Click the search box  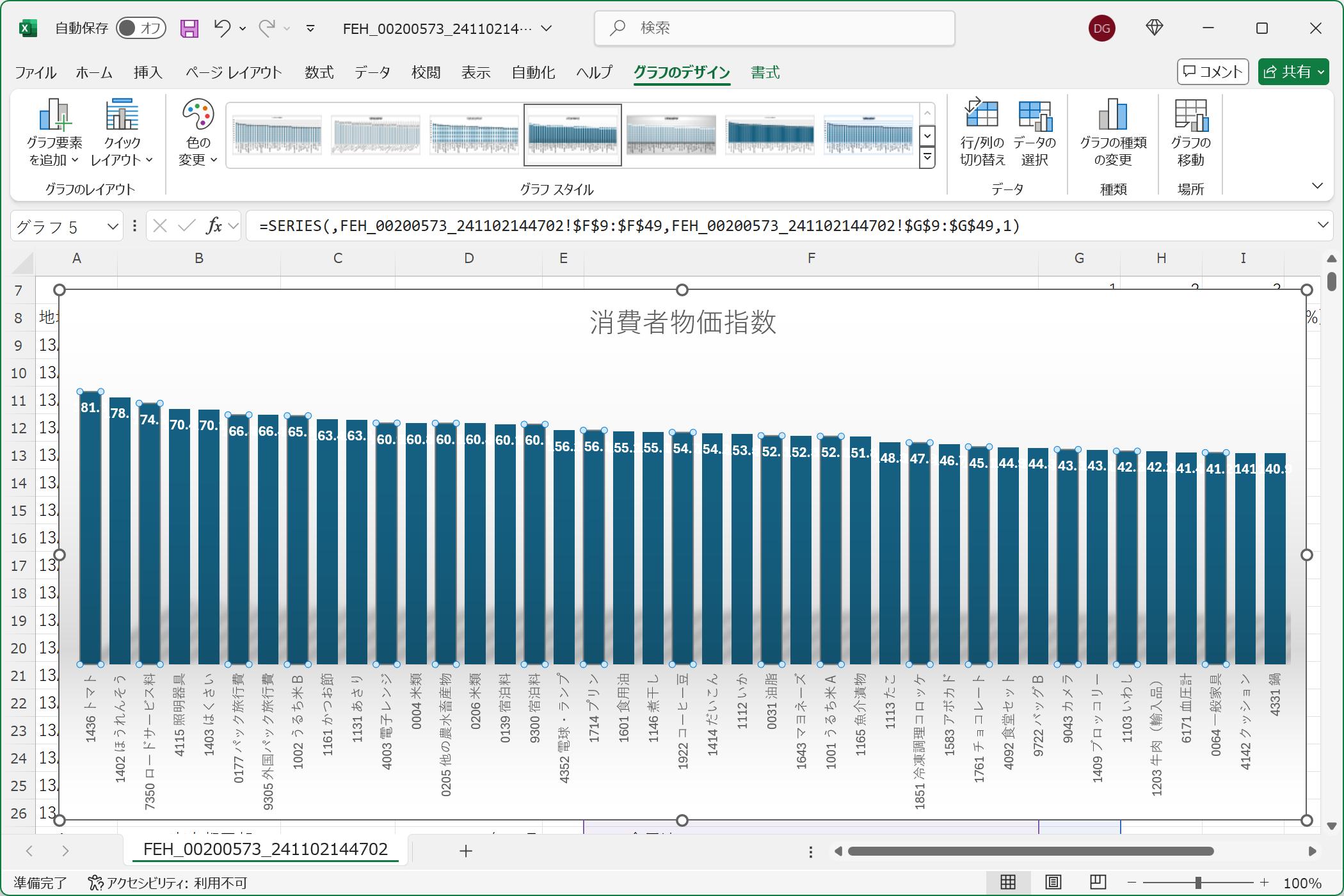774,28
